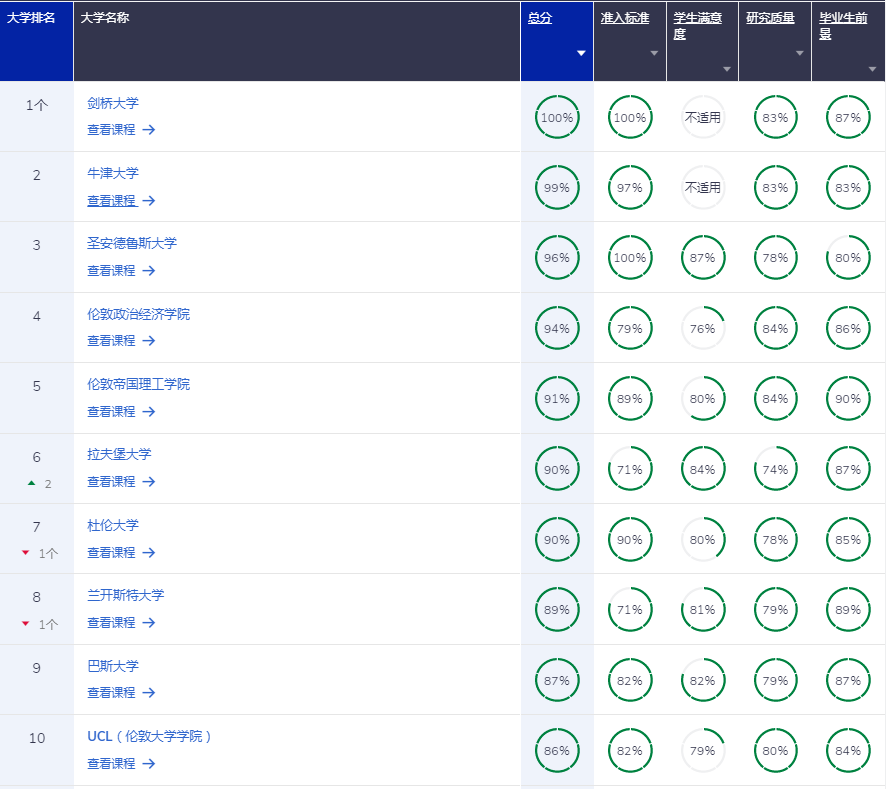Click 兰开斯特大学 graduate prospects 89% circle
The image size is (886, 789).
pyautogui.click(x=848, y=610)
